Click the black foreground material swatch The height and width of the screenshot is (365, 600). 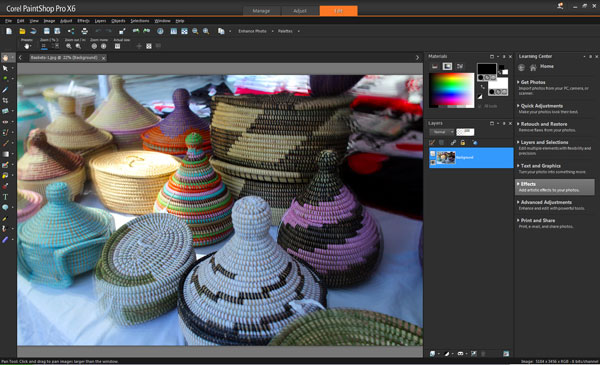[x=486, y=69]
